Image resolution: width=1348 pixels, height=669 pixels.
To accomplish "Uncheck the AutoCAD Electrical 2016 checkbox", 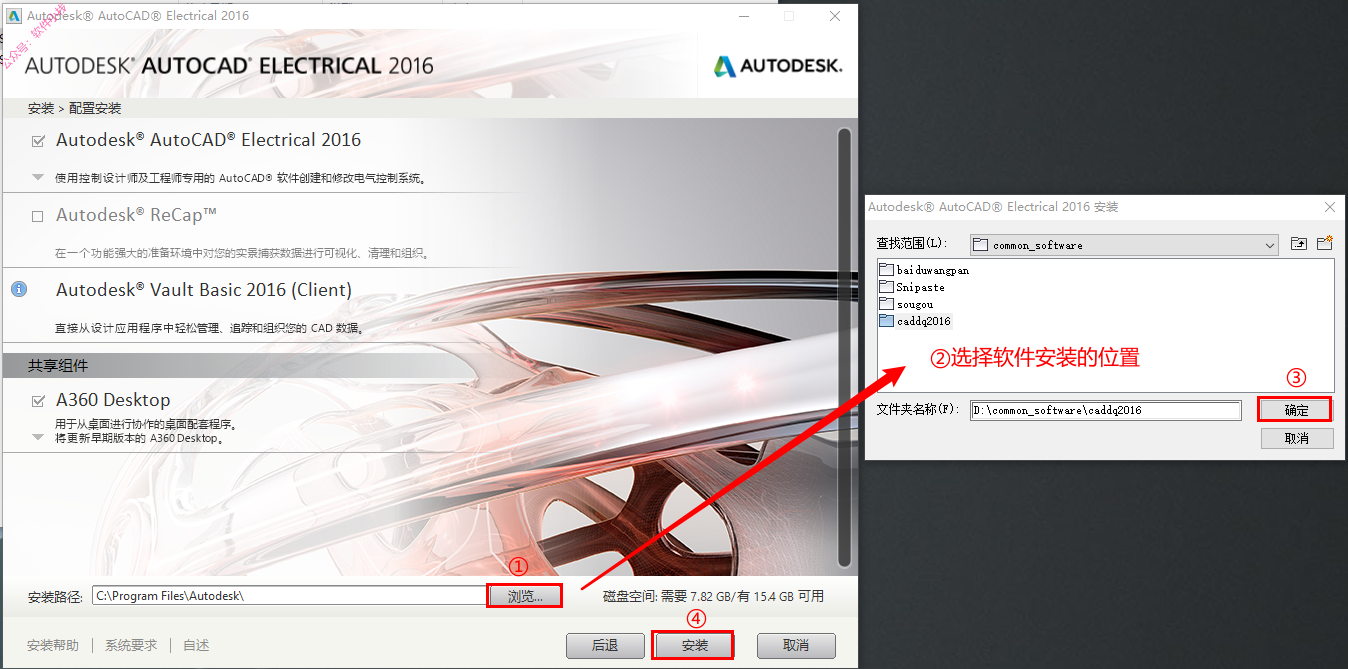I will tap(38, 141).
